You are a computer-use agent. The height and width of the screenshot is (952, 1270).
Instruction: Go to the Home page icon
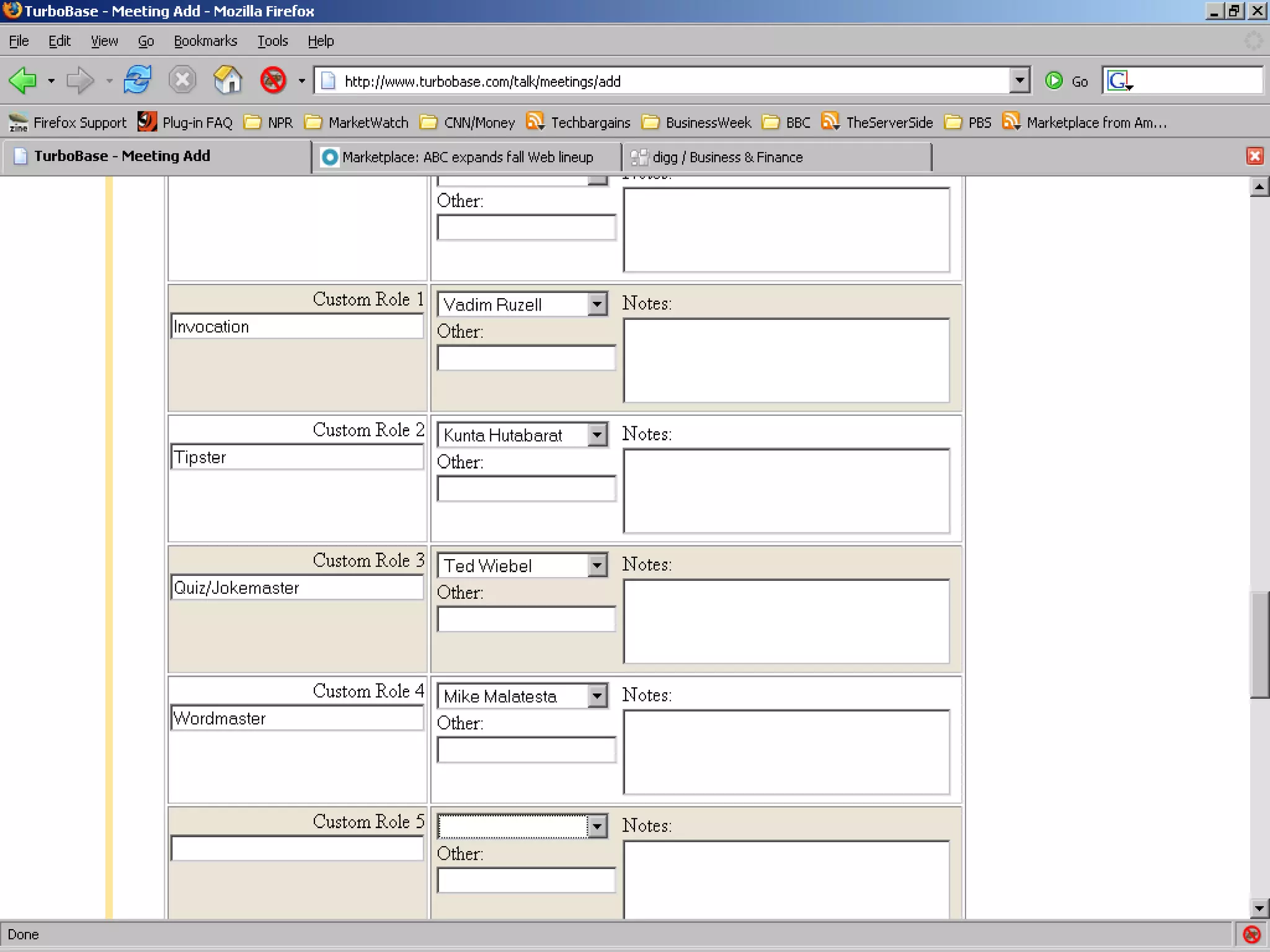tap(228, 81)
